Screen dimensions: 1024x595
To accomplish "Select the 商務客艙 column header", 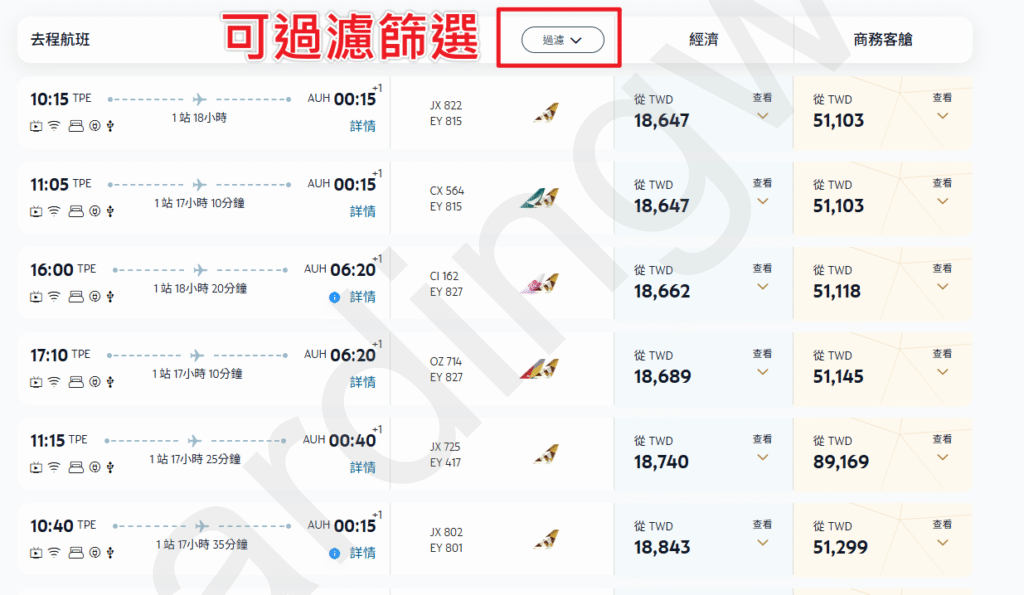I will click(x=882, y=39).
